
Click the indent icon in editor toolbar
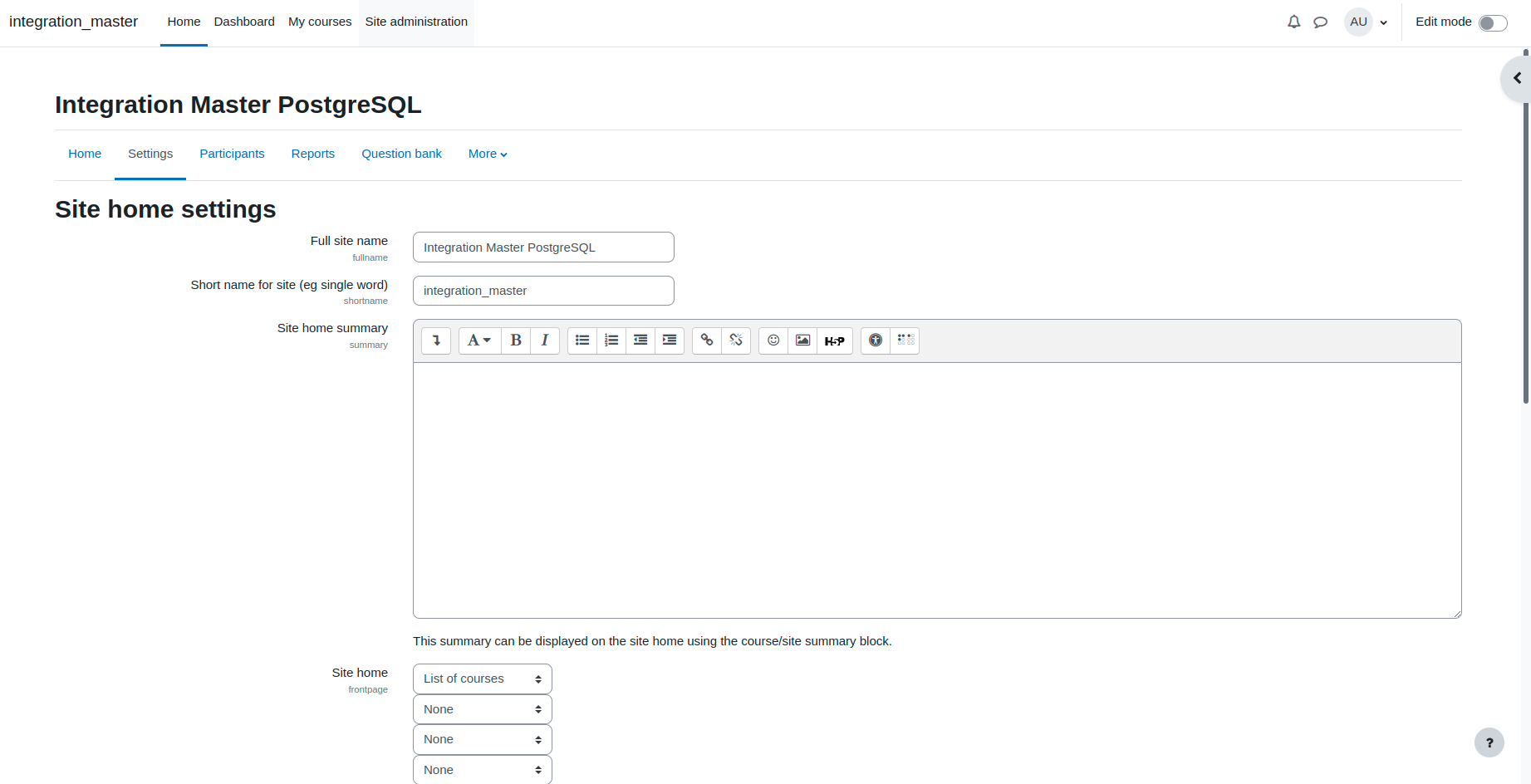670,341
